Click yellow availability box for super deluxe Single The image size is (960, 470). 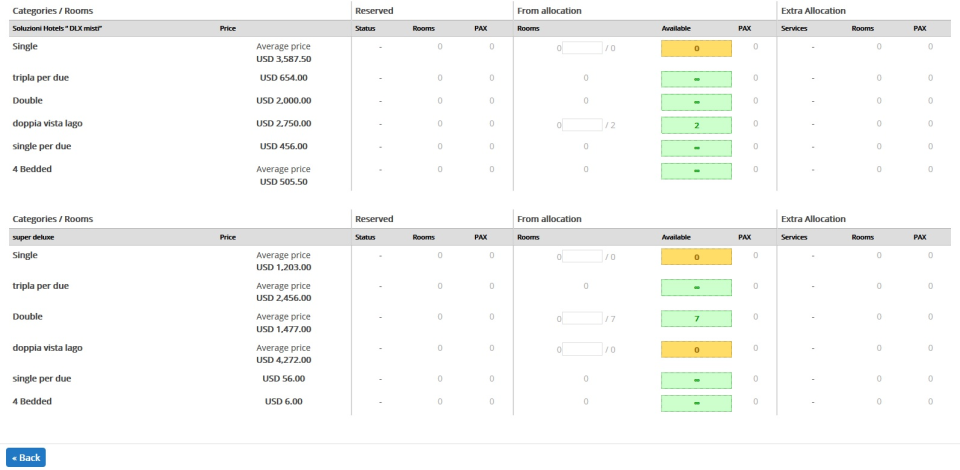coord(696,257)
